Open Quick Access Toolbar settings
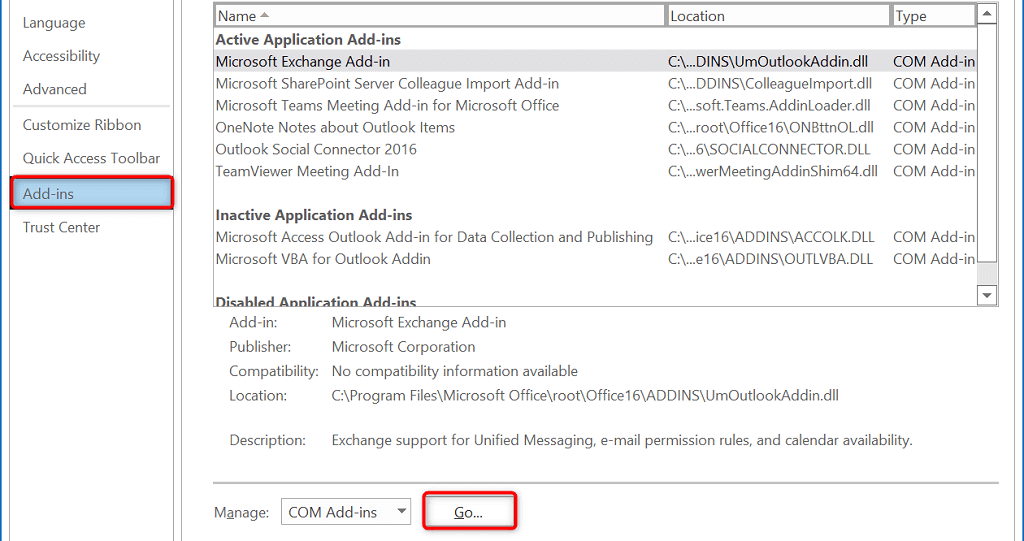This screenshot has width=1024, height=541. (91, 159)
